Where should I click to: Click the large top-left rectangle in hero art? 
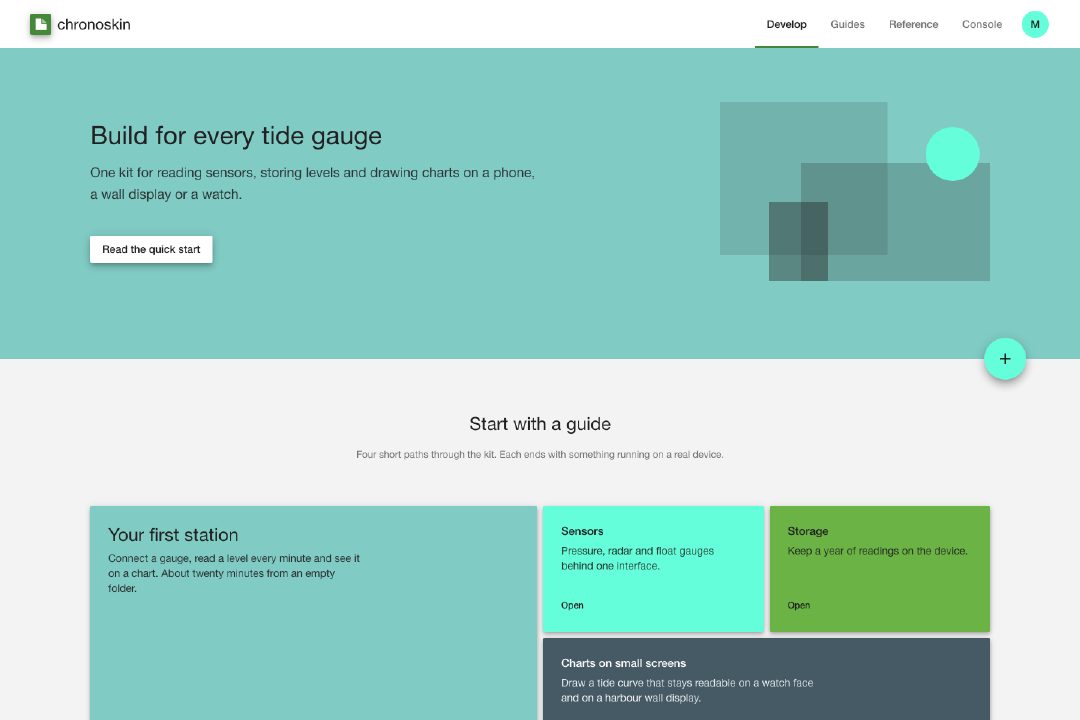[x=803, y=178]
